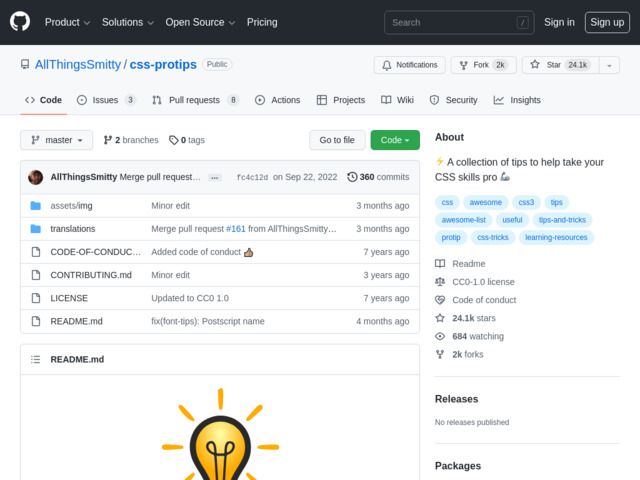Image resolution: width=640 pixels, height=480 pixels.
Task: Open README table of contents list icon
Action: (x=36, y=360)
